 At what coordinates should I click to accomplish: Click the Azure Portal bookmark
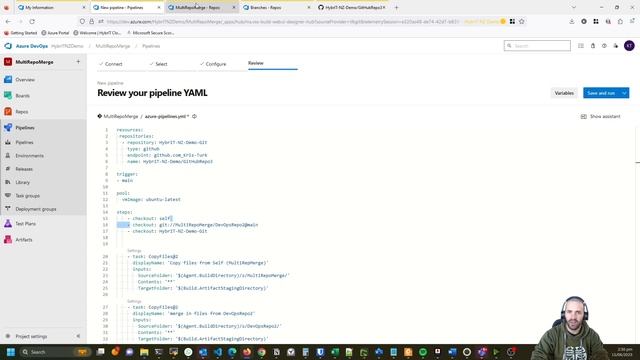point(56,33)
